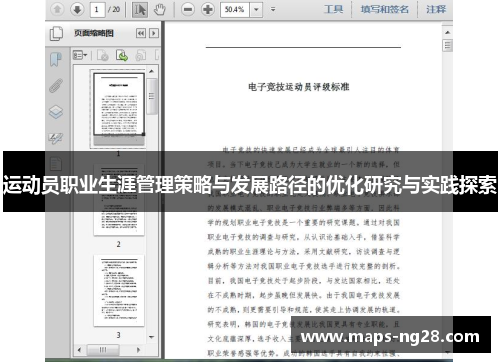The width and height of the screenshot is (500, 362).
Task: Click the page thumbnails panel icon
Action: click(56, 33)
